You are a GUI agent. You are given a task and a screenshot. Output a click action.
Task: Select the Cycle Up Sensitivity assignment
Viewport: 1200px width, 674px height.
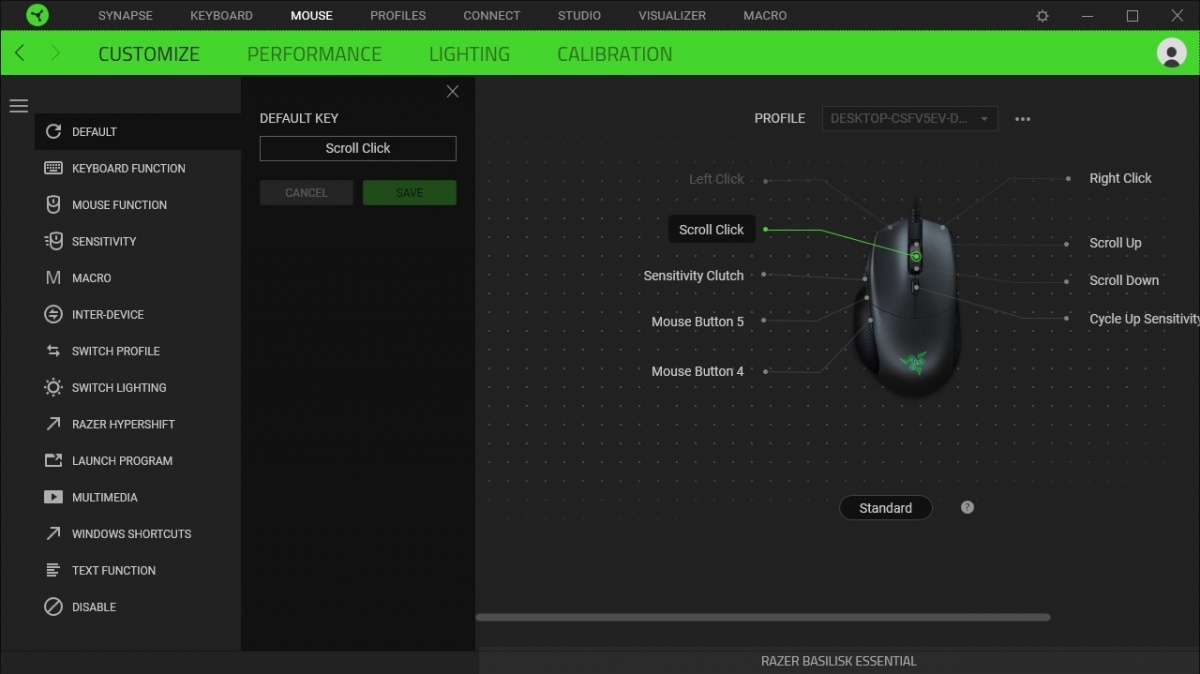(x=1144, y=319)
